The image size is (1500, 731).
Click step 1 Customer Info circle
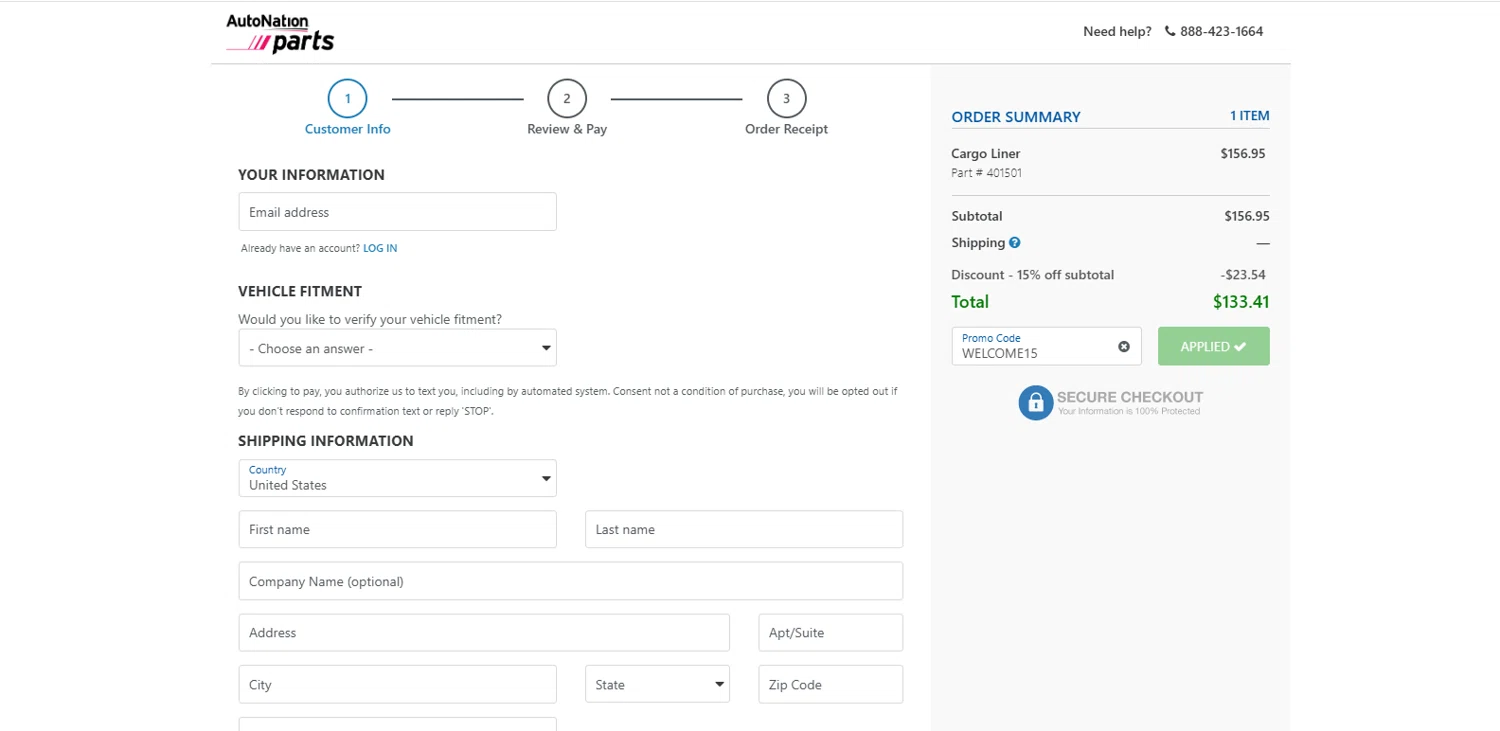pos(348,98)
